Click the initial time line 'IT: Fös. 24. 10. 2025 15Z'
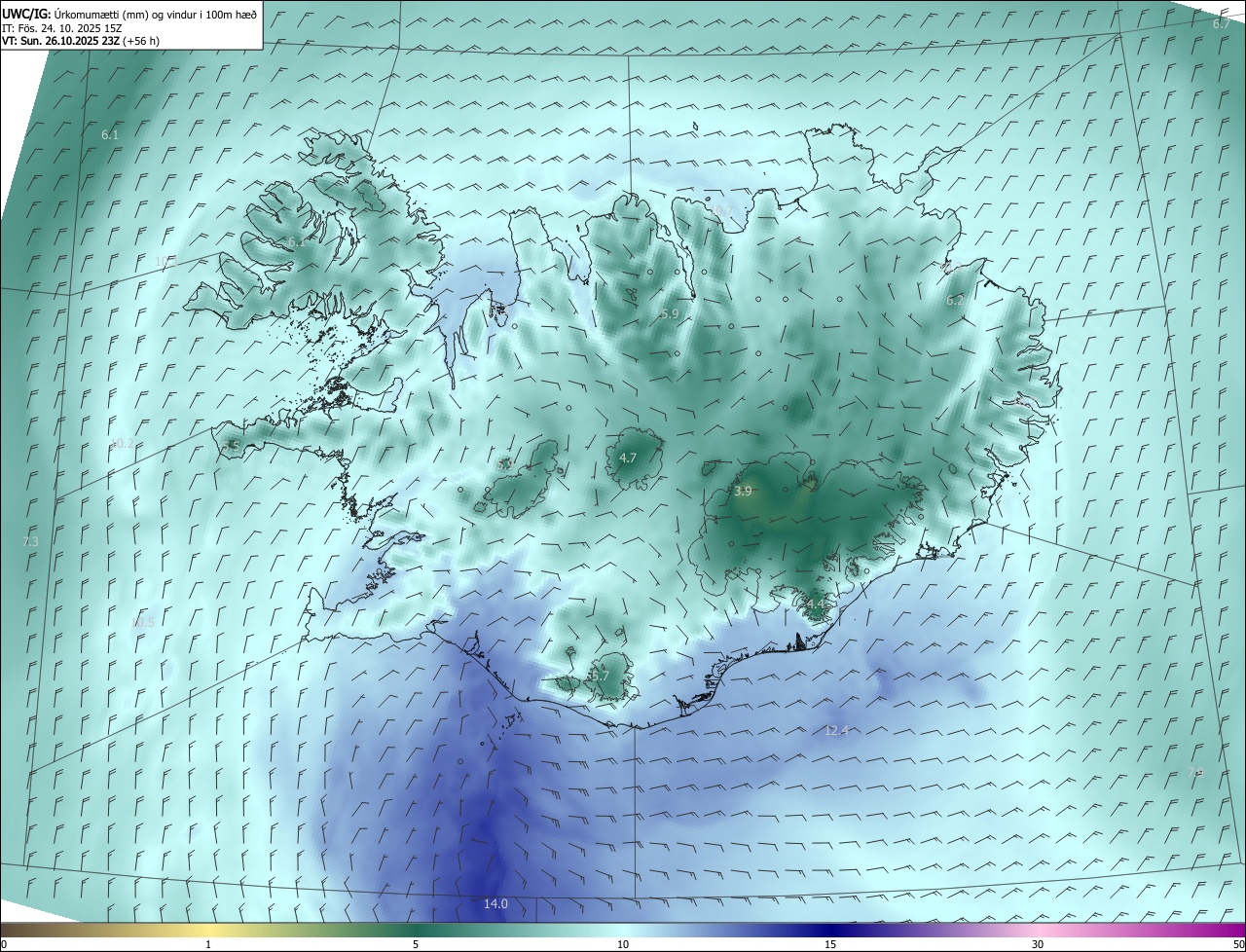Image resolution: width=1246 pixels, height=952 pixels. pos(61,28)
